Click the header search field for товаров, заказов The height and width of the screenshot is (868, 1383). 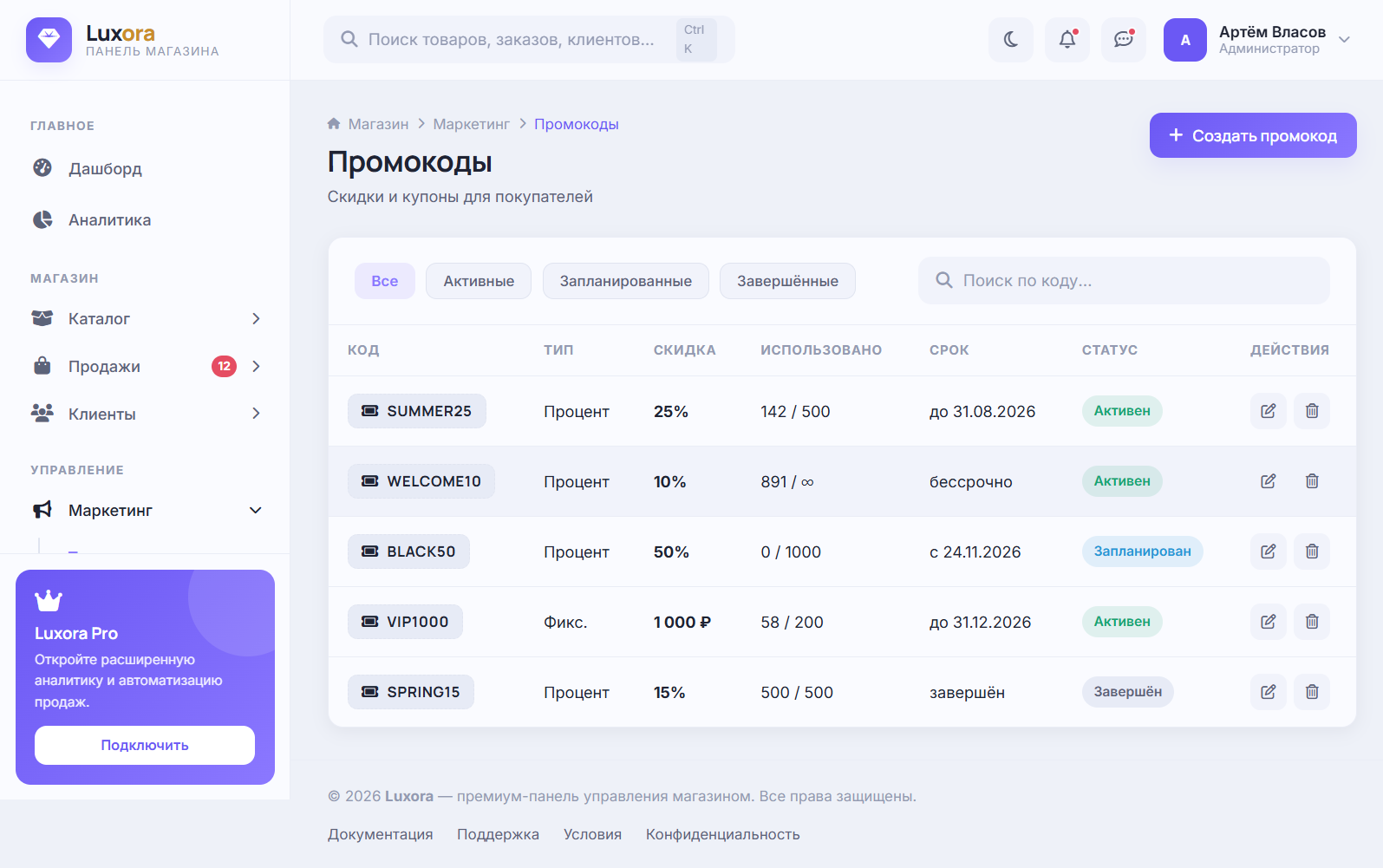tap(529, 40)
